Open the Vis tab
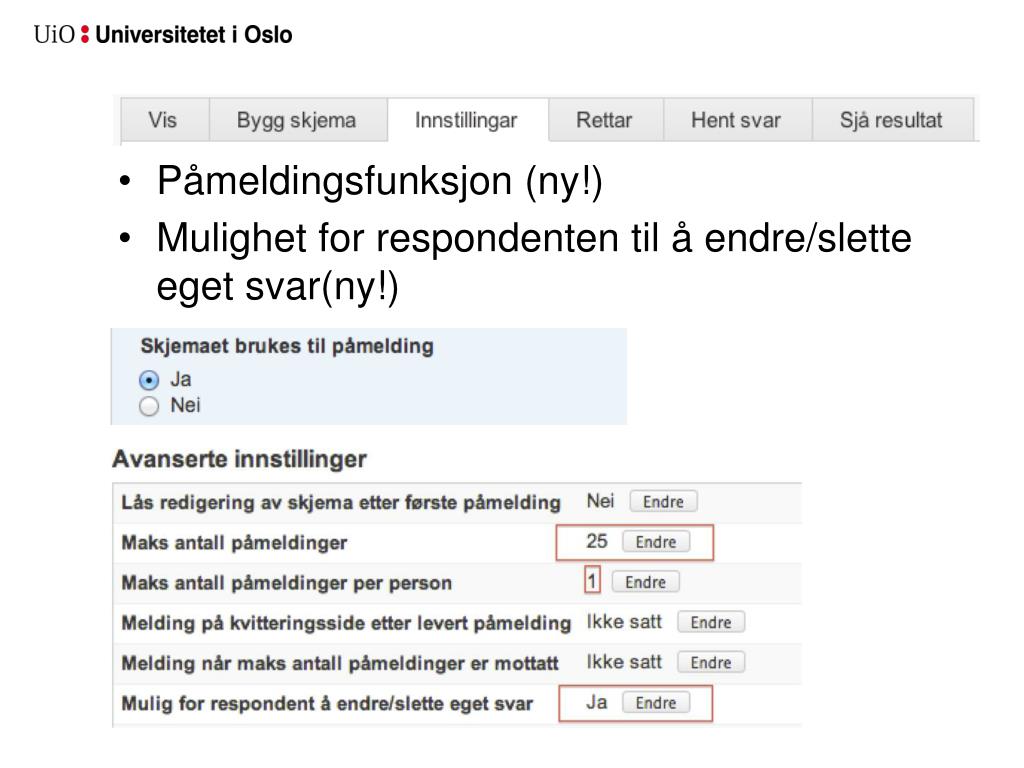 point(165,120)
